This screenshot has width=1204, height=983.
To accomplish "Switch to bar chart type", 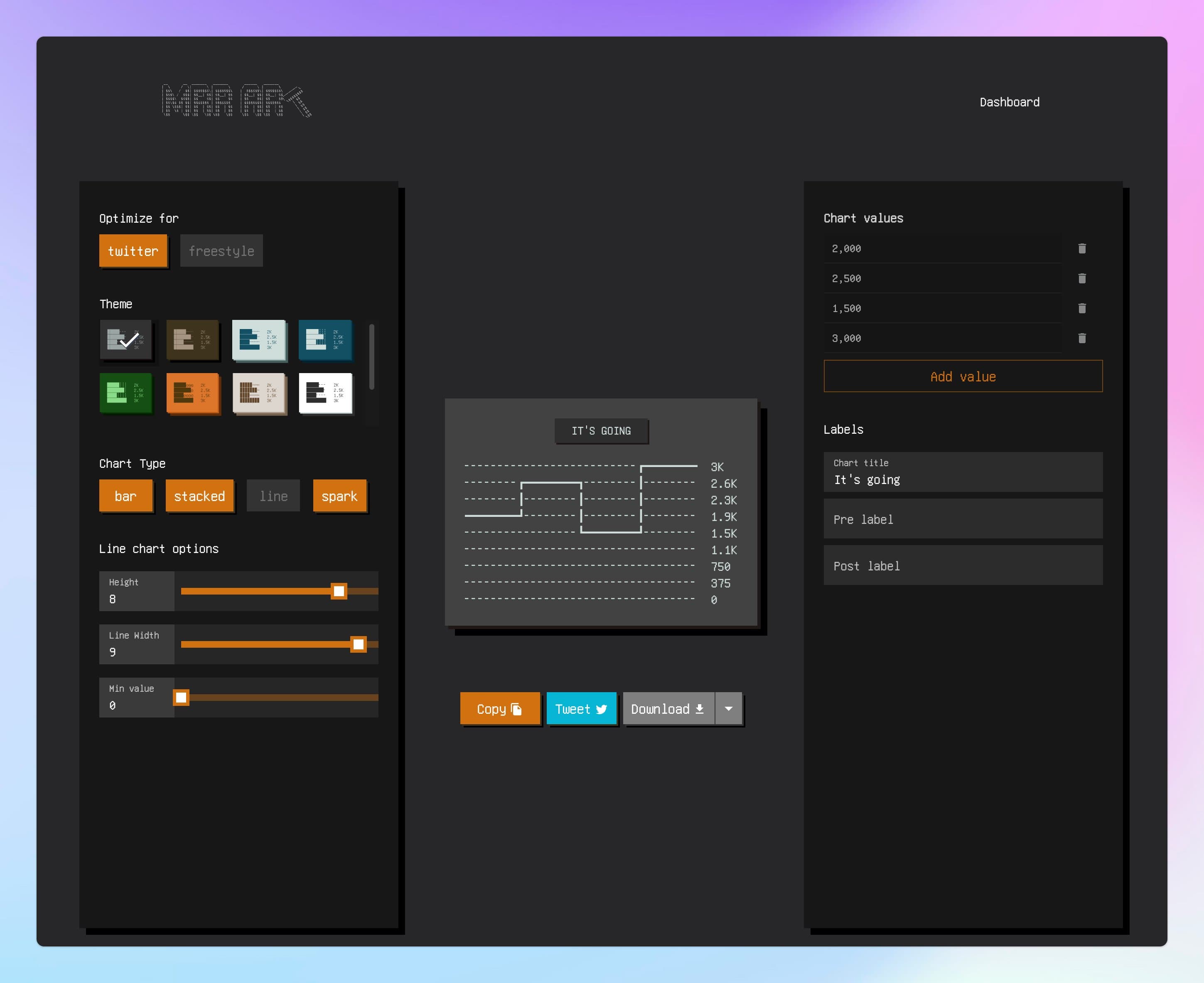I will [x=126, y=496].
